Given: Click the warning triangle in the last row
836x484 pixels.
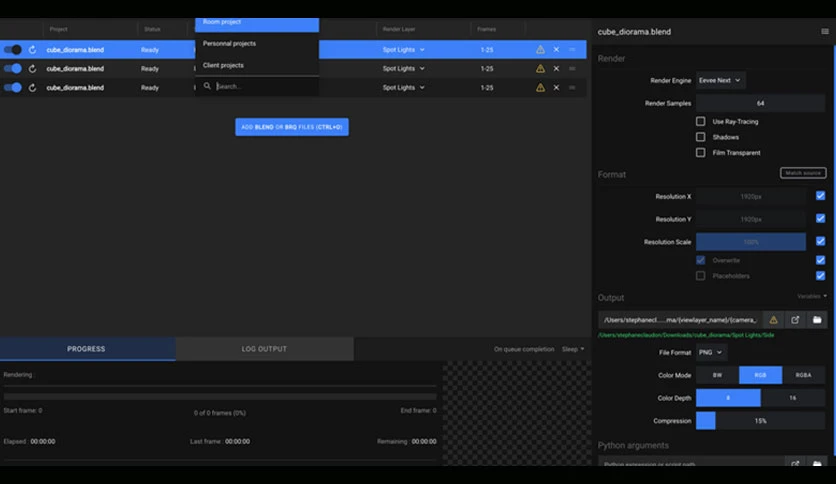Looking at the screenshot, I should click(x=540, y=87).
